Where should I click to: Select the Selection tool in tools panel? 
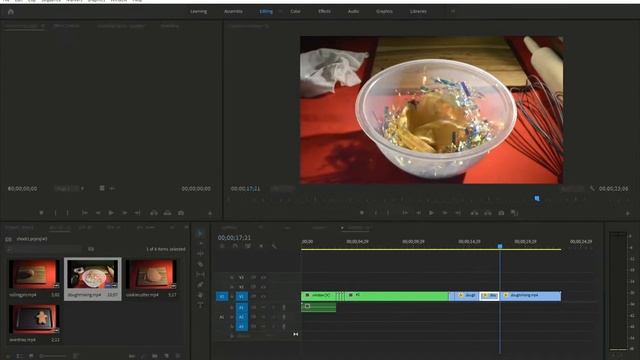200,233
